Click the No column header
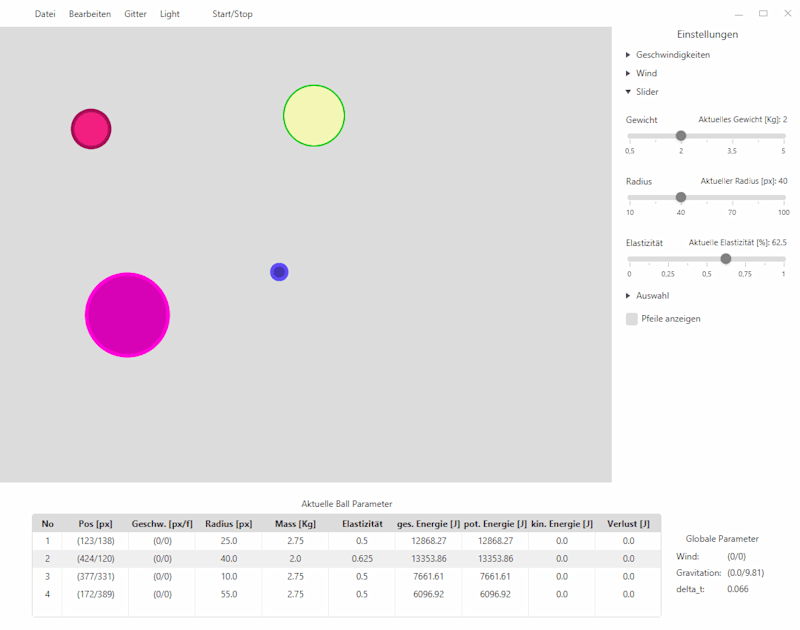The width and height of the screenshot is (800, 630). pos(47,524)
